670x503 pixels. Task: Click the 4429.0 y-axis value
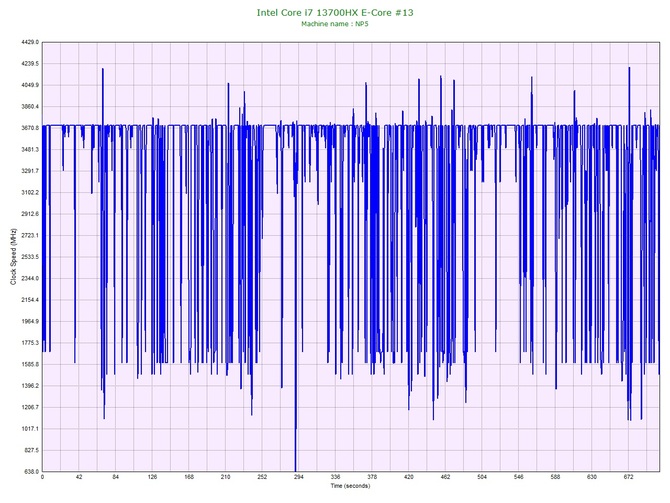tap(30, 42)
